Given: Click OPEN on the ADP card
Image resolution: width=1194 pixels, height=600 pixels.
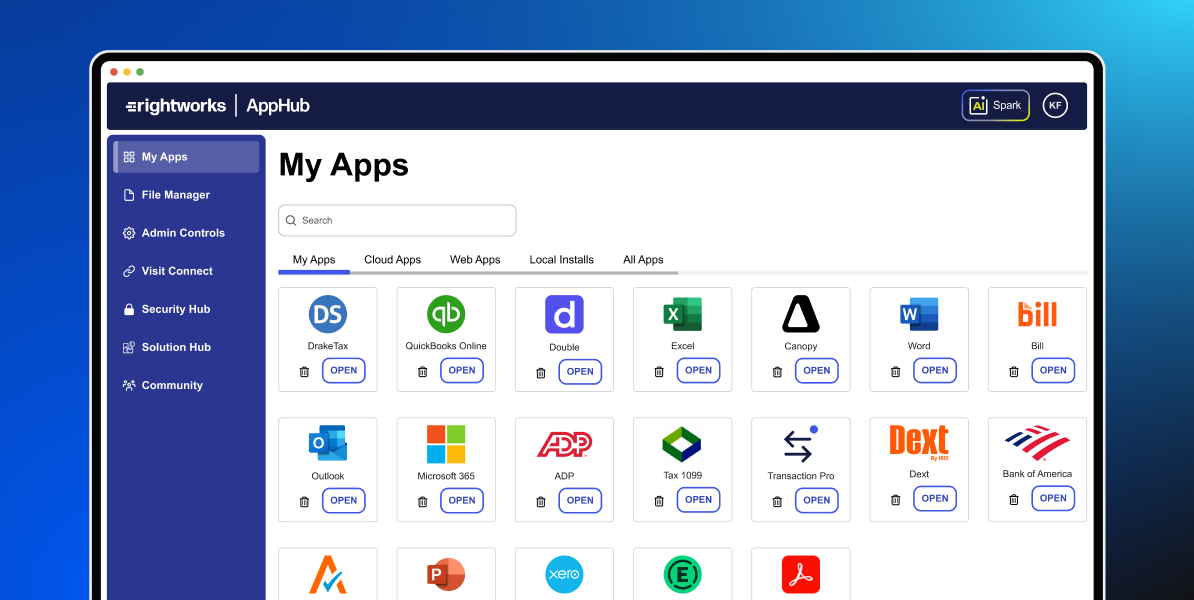Looking at the screenshot, I should click(x=580, y=501).
